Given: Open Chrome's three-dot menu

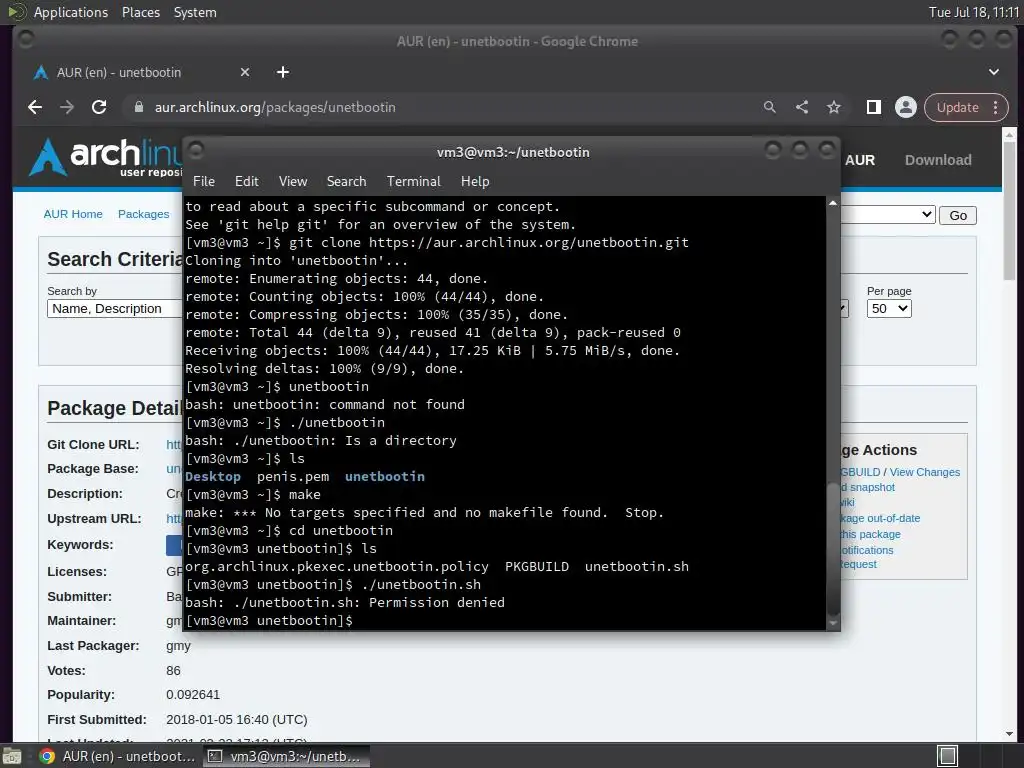Looking at the screenshot, I should pyautogui.click(x=995, y=107).
